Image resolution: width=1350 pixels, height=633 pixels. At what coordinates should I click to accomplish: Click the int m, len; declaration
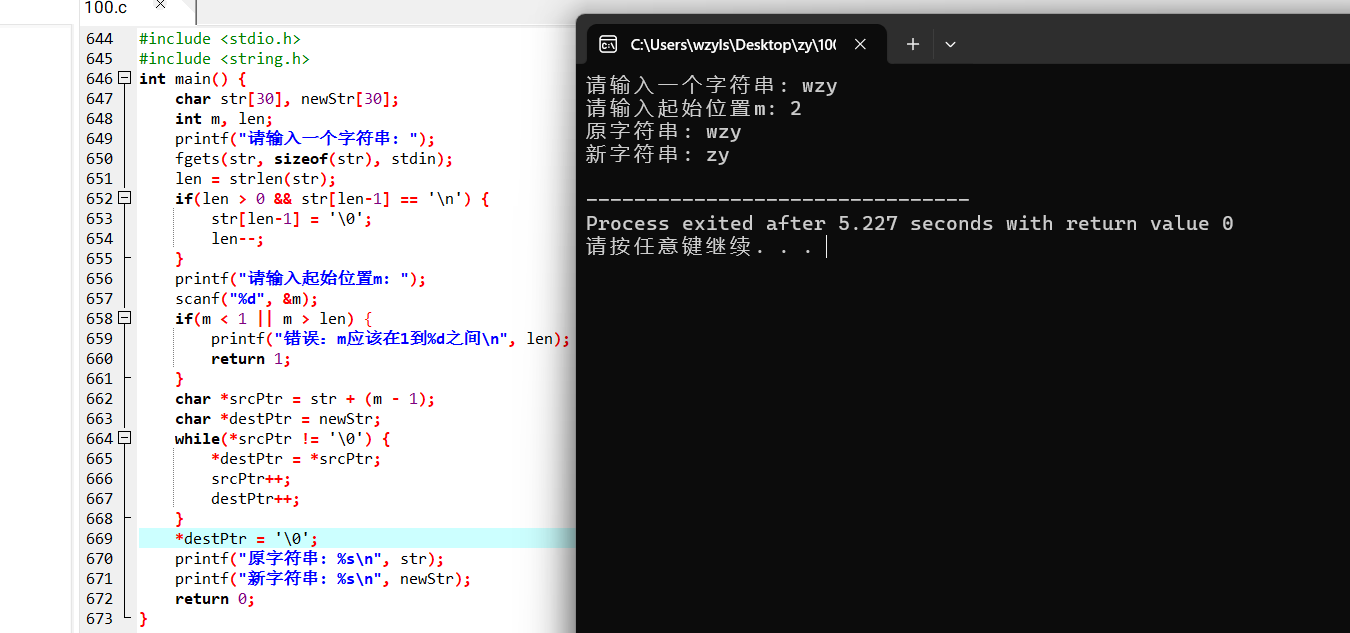pos(224,118)
